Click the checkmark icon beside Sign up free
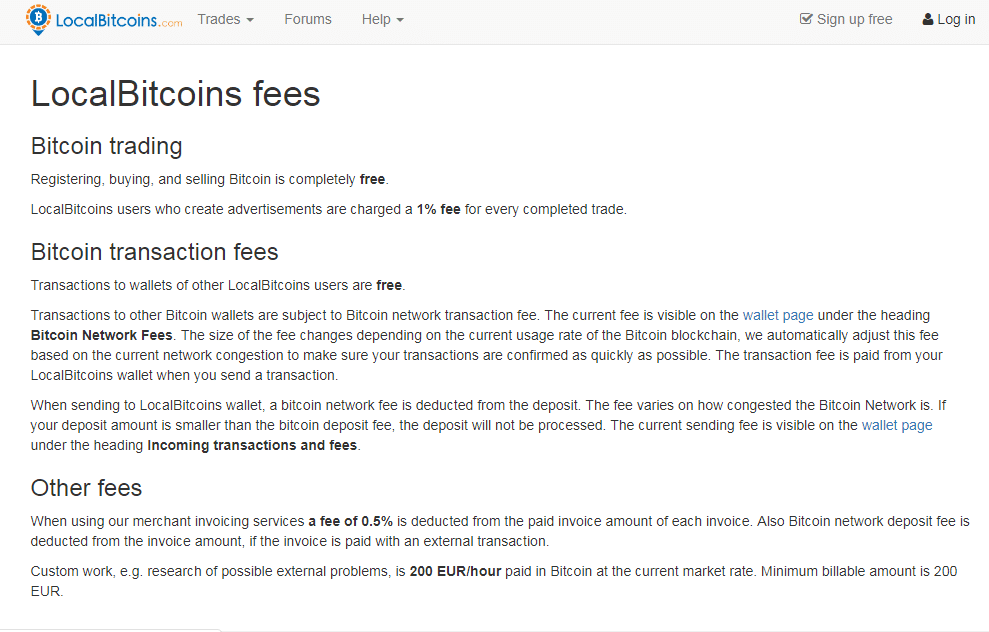Viewport: 989px width, 632px height. tap(805, 19)
